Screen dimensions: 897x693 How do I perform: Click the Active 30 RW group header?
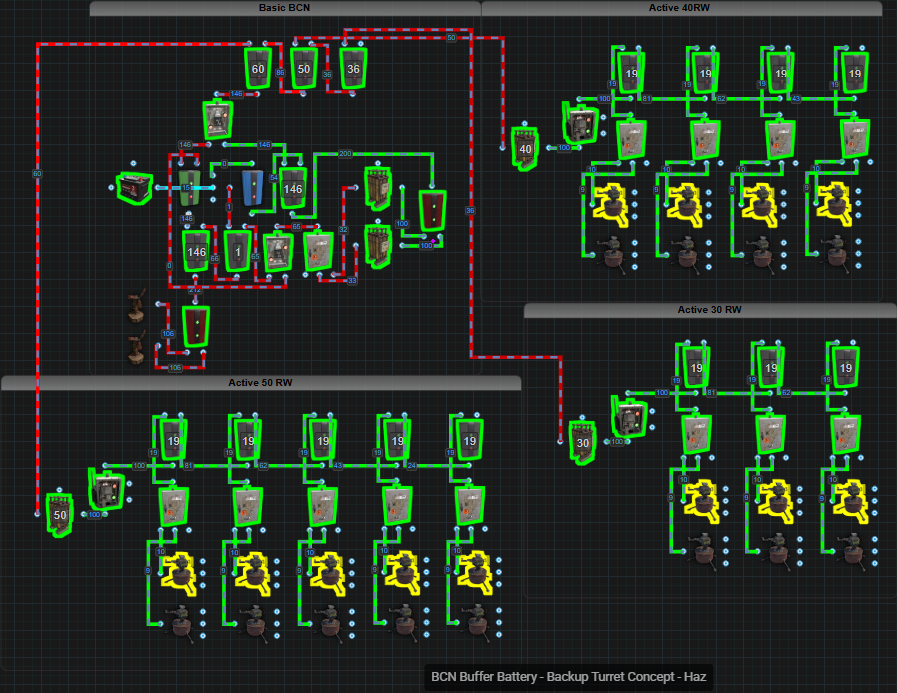tap(710, 310)
